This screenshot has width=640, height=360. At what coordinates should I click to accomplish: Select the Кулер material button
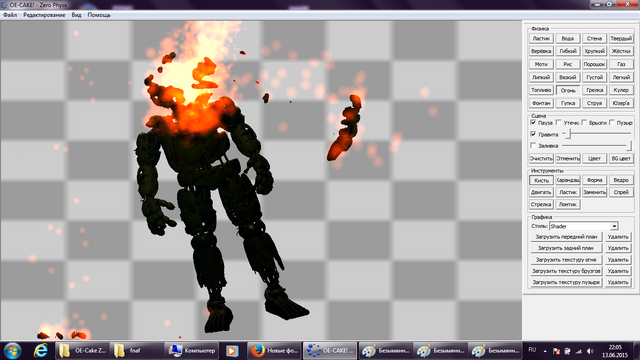point(621,90)
